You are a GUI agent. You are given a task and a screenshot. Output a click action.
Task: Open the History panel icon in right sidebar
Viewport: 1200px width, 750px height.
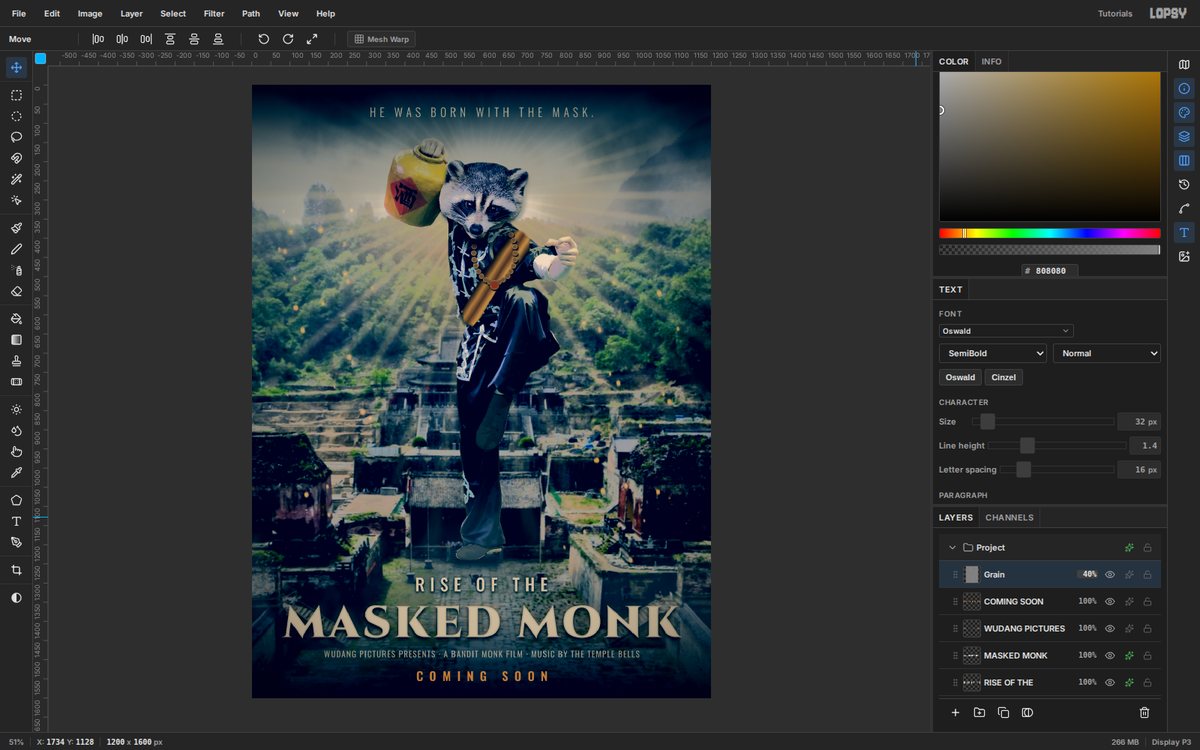1184,184
